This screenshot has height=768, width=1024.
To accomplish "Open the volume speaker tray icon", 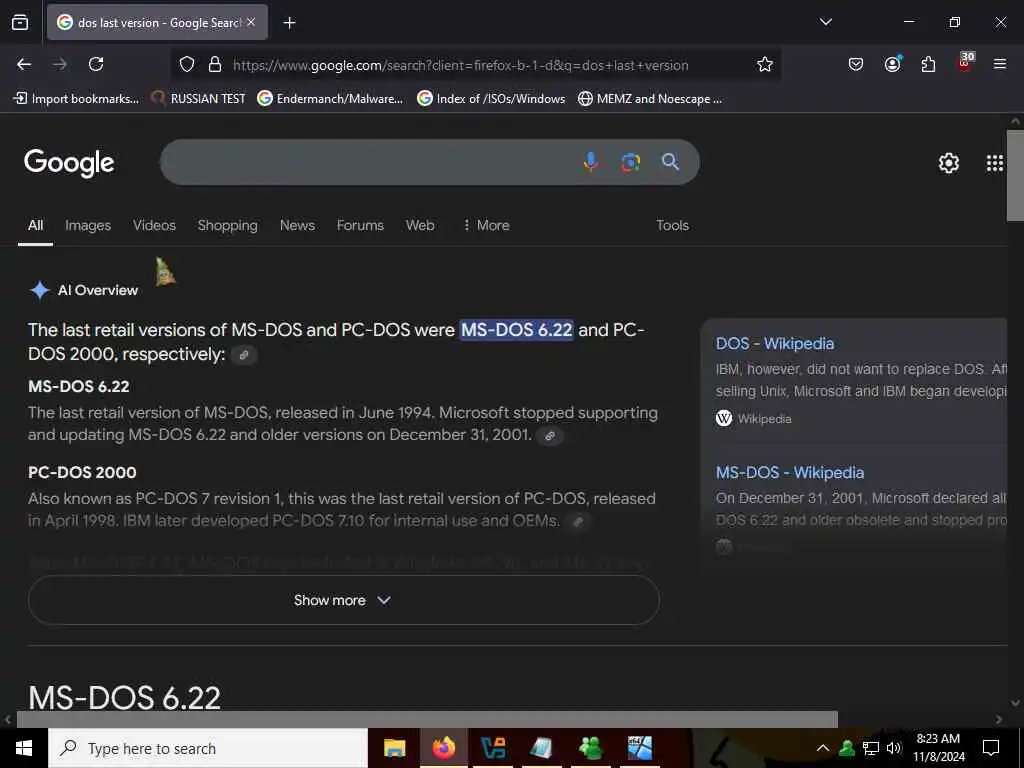I will click(x=894, y=748).
